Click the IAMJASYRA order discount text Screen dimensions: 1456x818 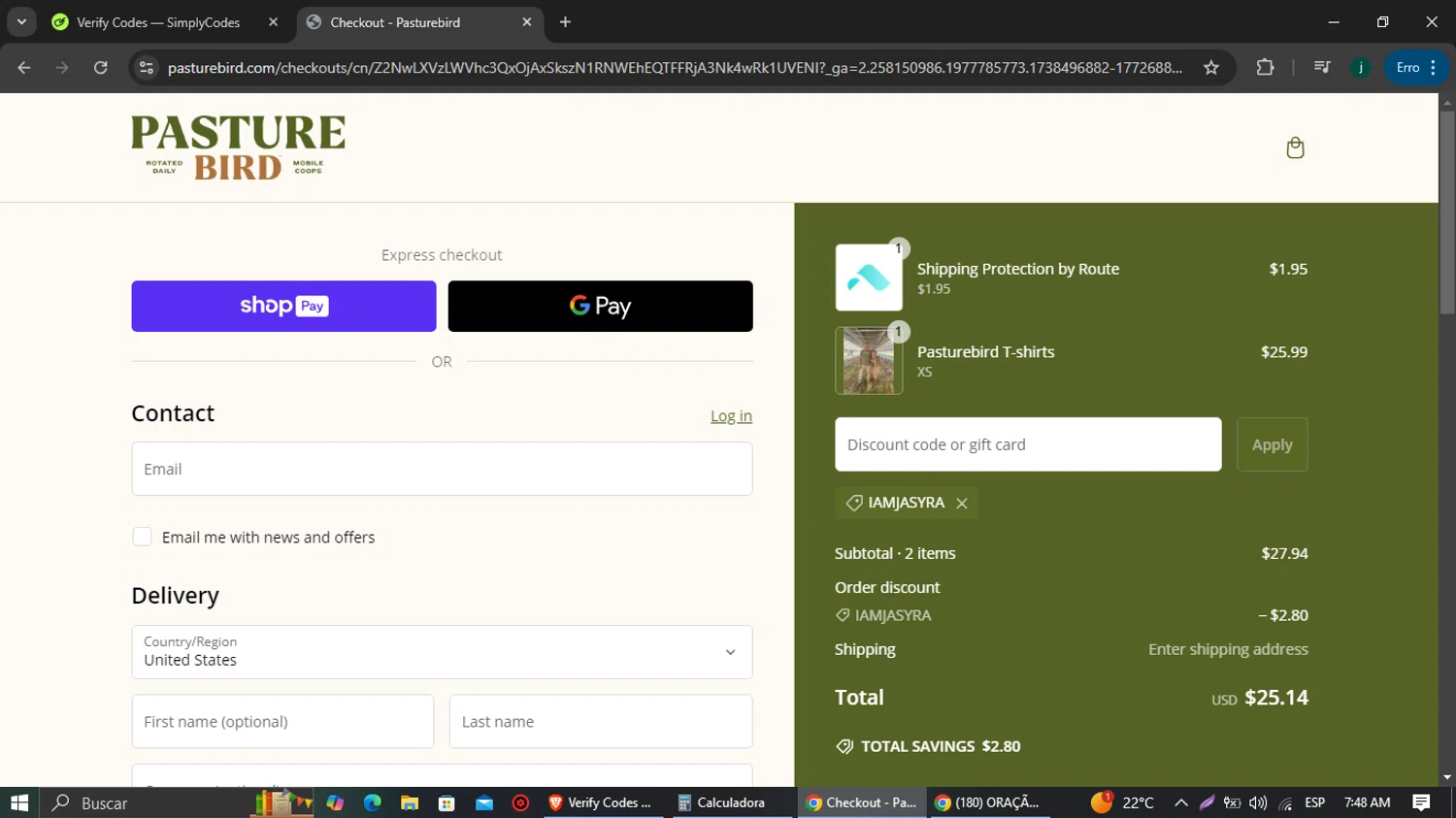click(892, 615)
